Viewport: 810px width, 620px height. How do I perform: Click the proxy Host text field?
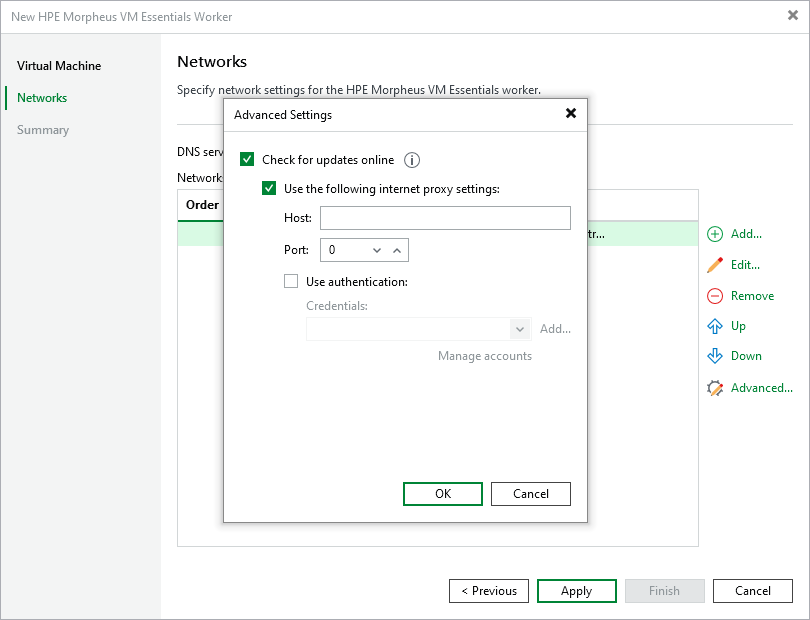click(x=445, y=218)
